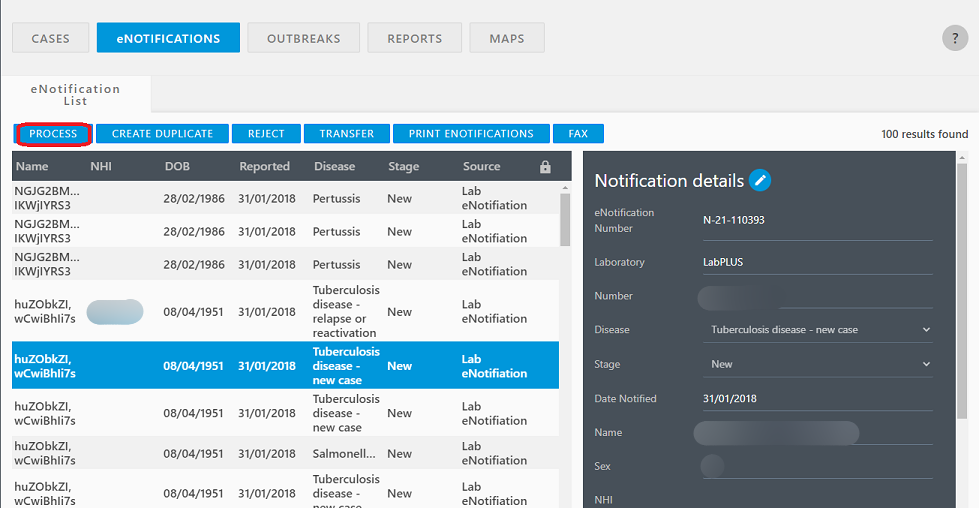Go to the REPORTS tab

point(415,38)
